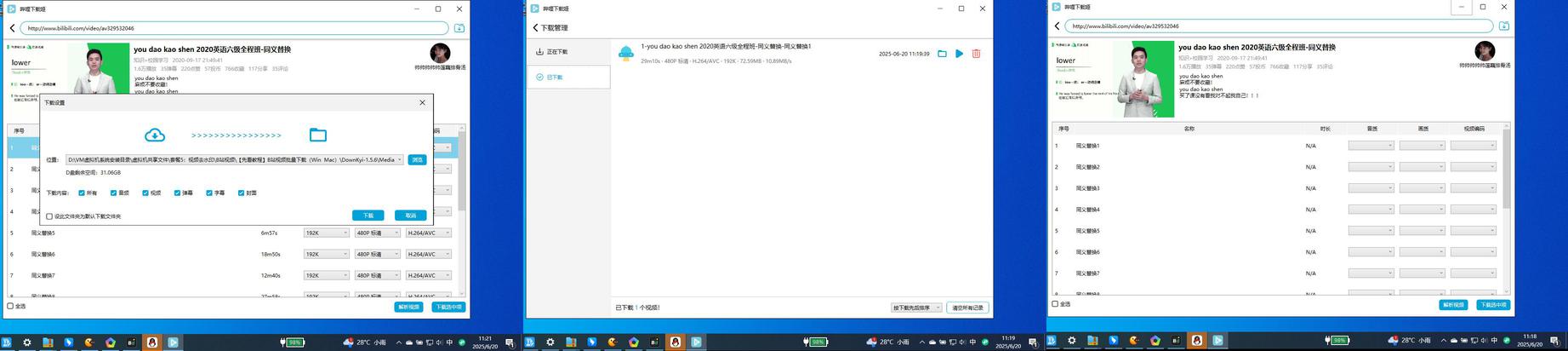Open the 按下载先后排序 sort dropdown

click(916, 308)
